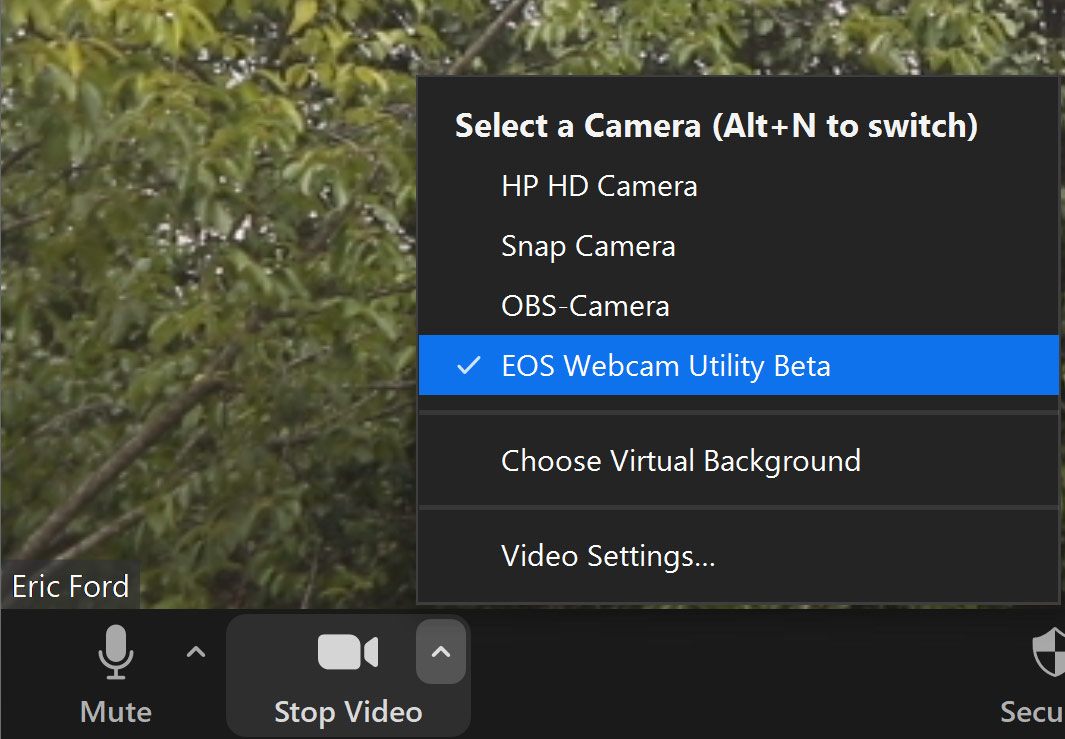Select Snap Camera as video source

[588, 246]
